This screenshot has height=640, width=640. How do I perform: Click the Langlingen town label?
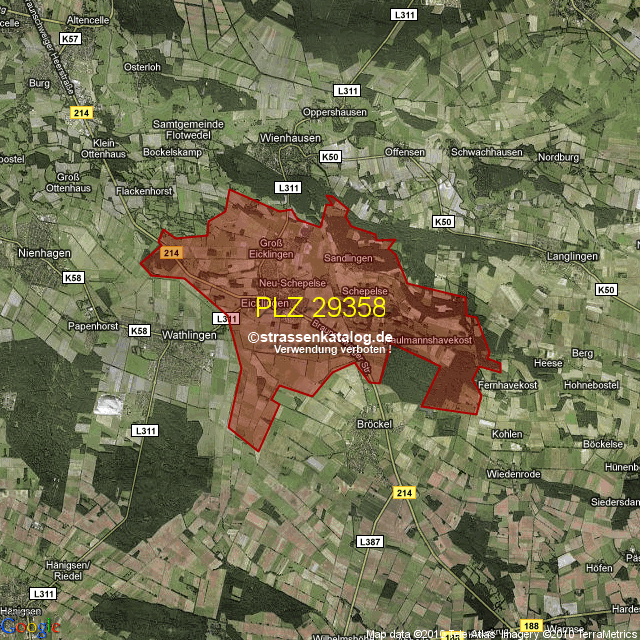pyautogui.click(x=572, y=256)
